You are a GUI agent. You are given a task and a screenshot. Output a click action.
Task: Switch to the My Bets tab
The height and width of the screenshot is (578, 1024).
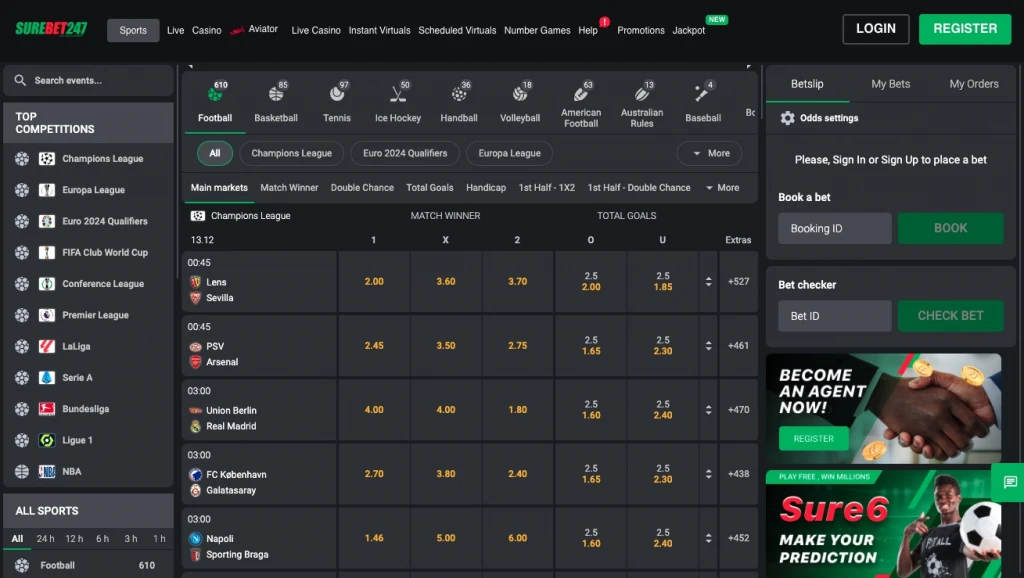click(890, 84)
